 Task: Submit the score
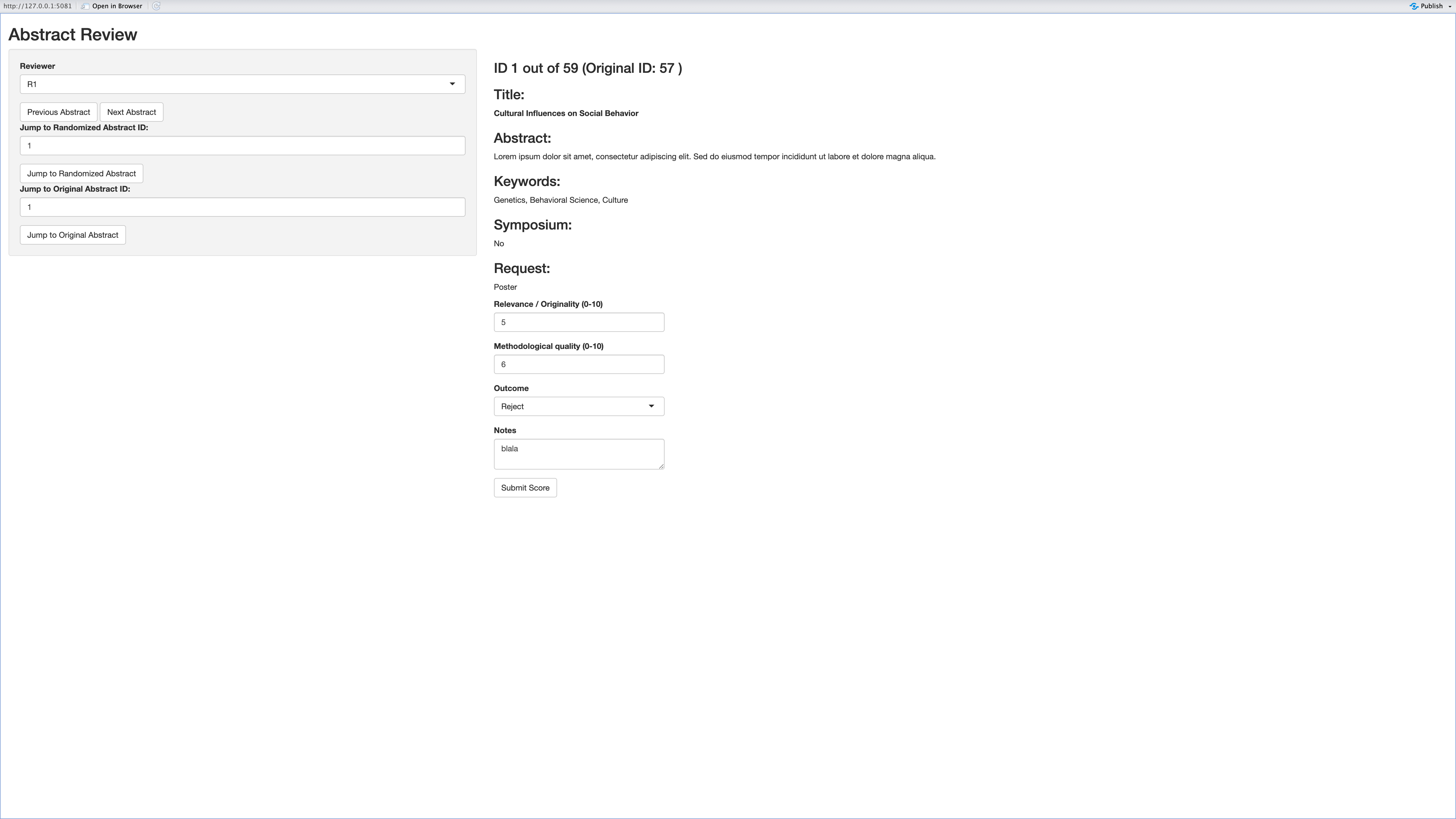[525, 488]
